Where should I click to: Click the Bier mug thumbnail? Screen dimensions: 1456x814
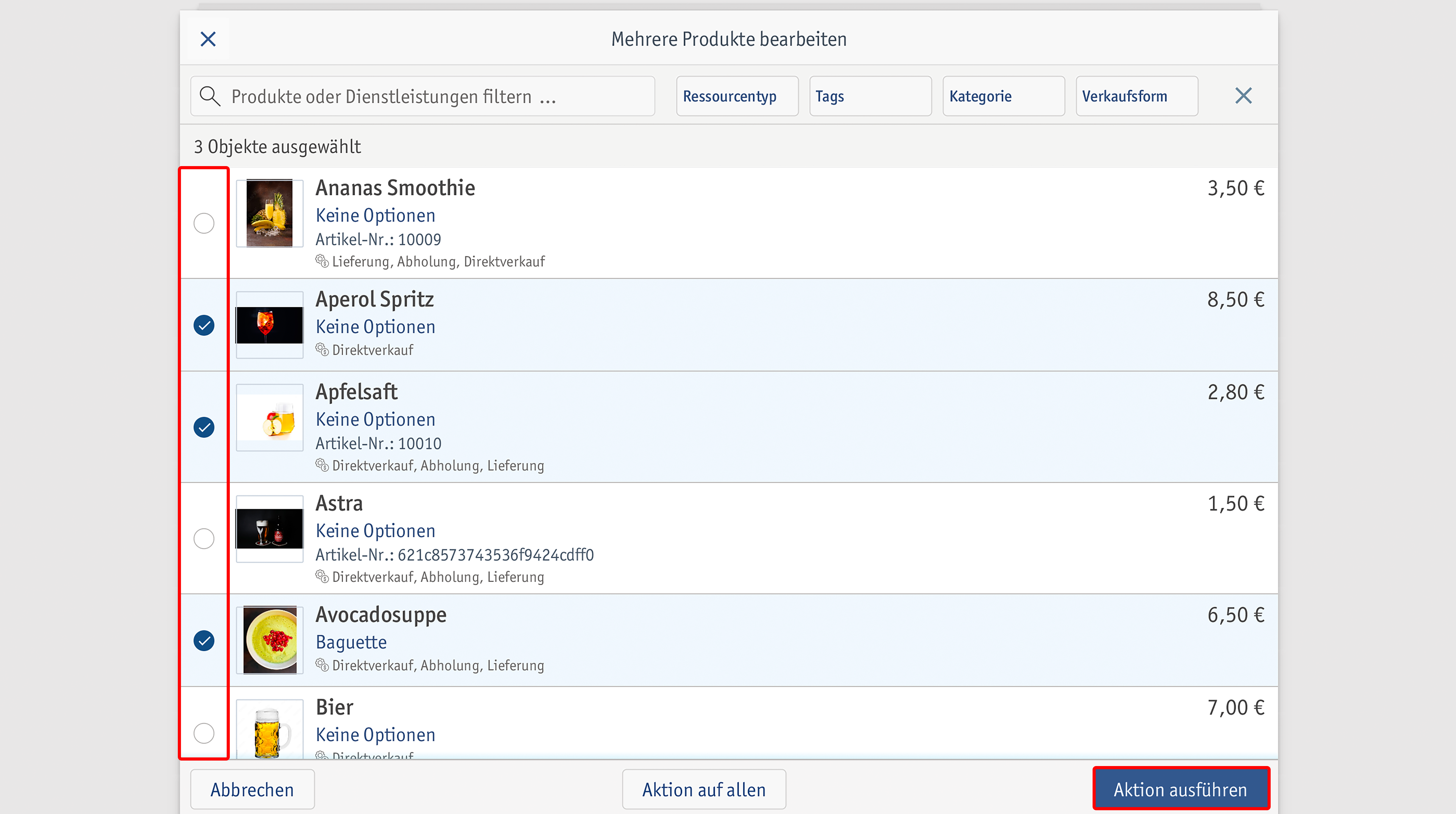point(270,729)
